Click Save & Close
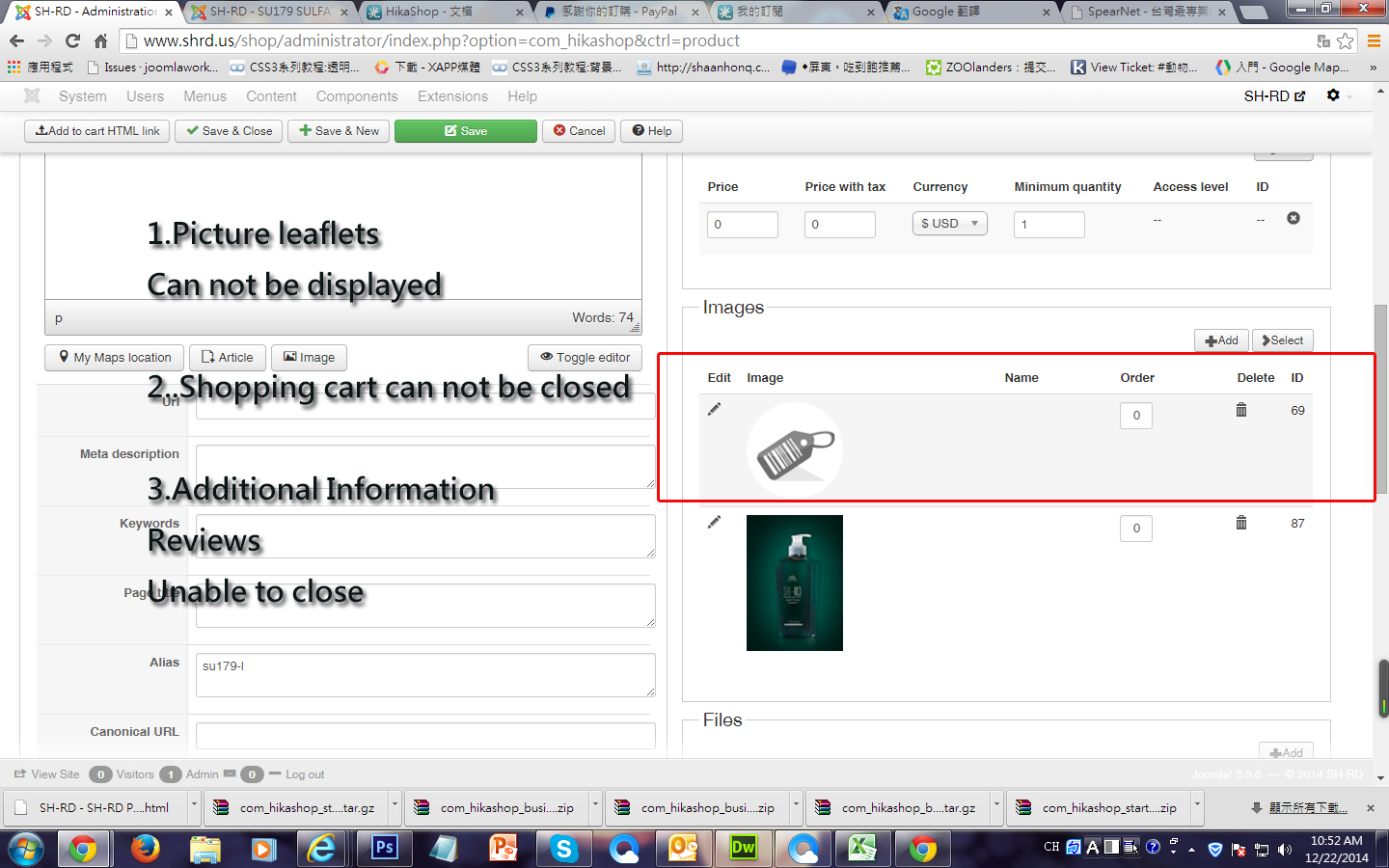 (230, 131)
